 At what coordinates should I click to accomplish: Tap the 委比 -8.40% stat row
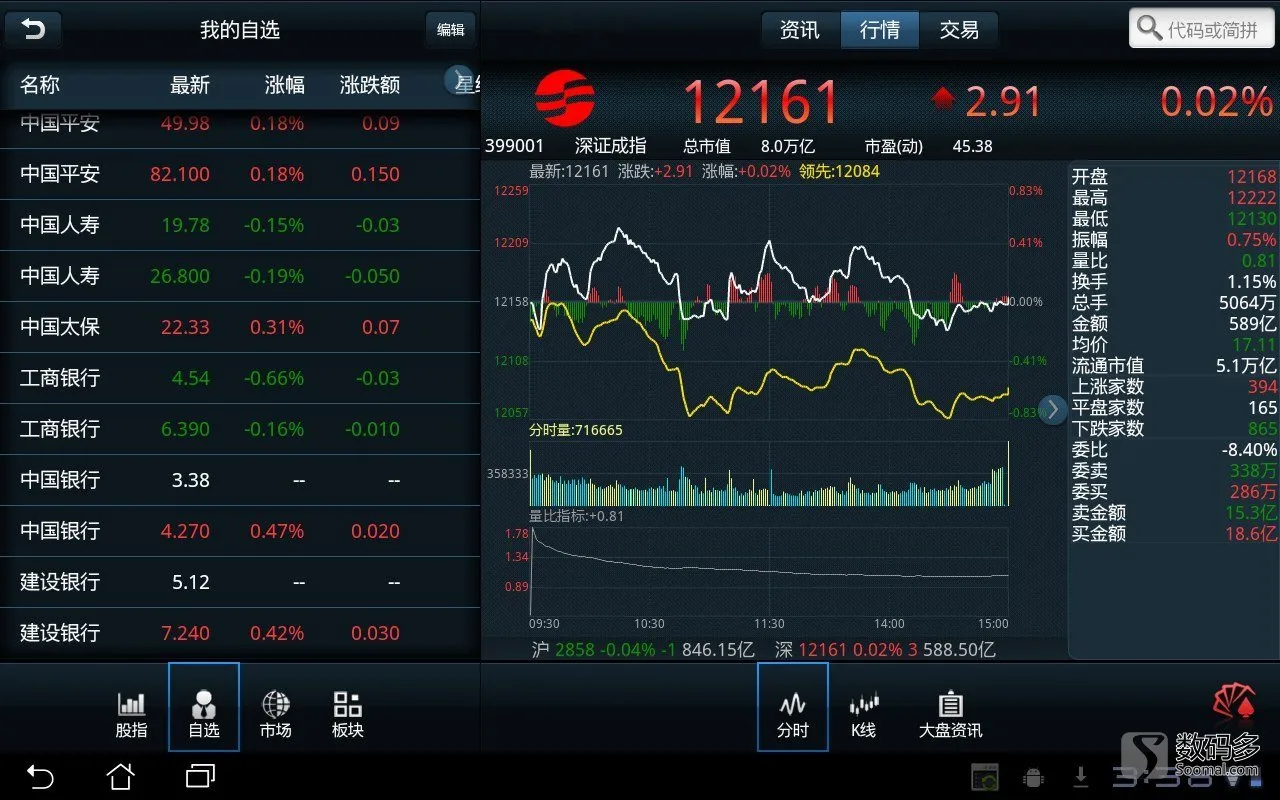[1174, 449]
